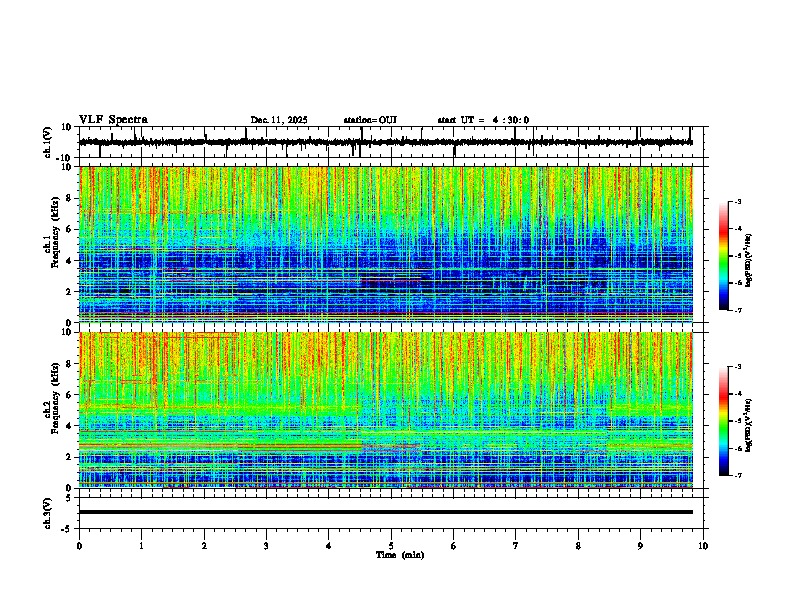This screenshot has height=612, width=792.
Task: Click the "4" kHz tick of ch.2 spectrogram
Action: tap(69, 426)
